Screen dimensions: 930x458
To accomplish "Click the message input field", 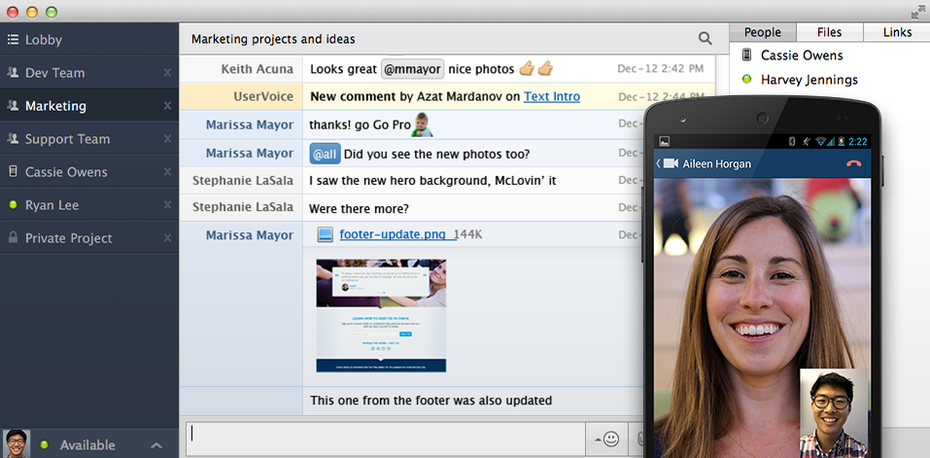I will click(385, 438).
